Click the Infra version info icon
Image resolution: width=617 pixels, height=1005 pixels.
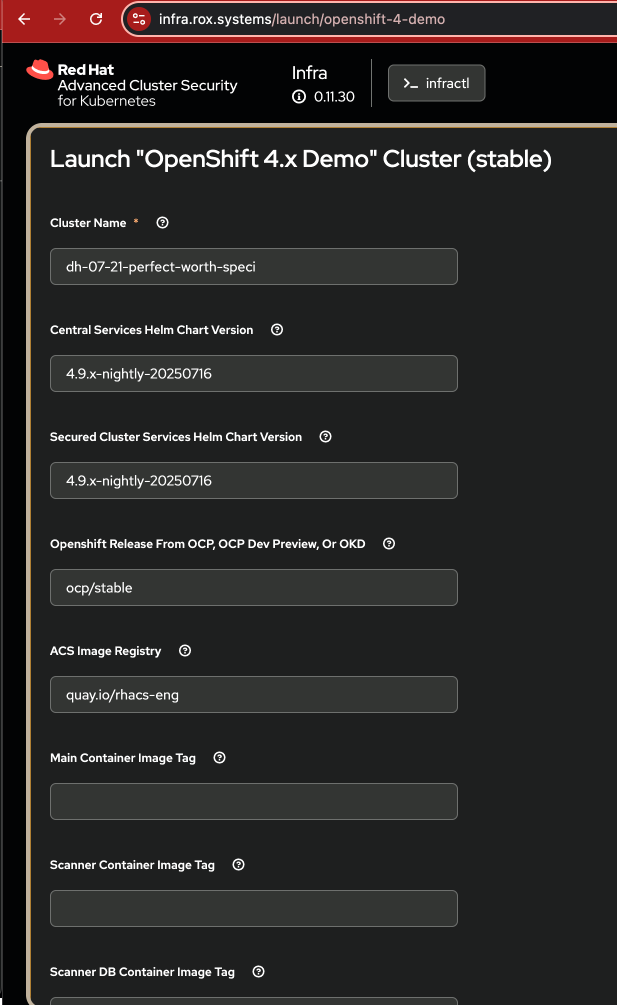(298, 97)
